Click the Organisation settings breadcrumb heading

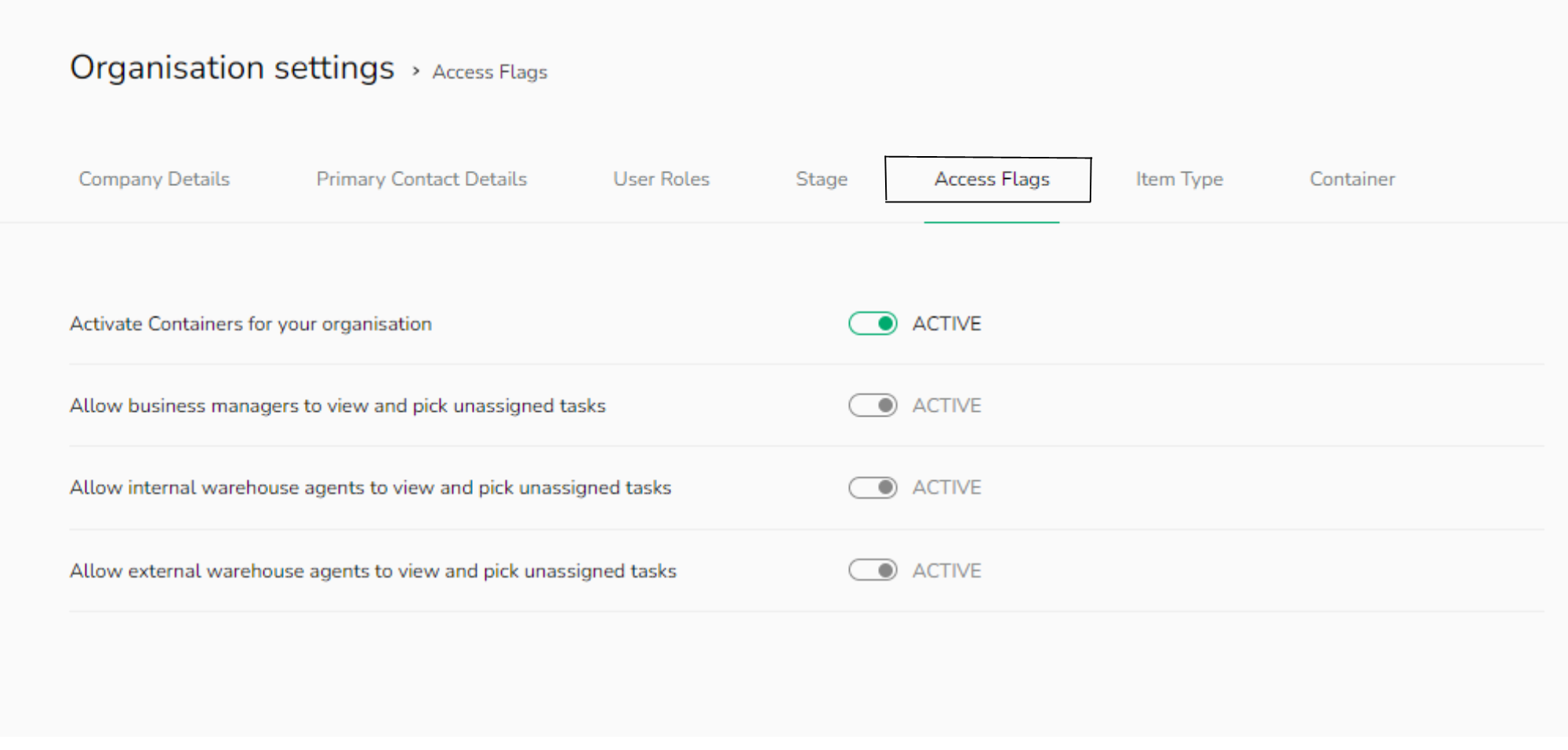(232, 68)
